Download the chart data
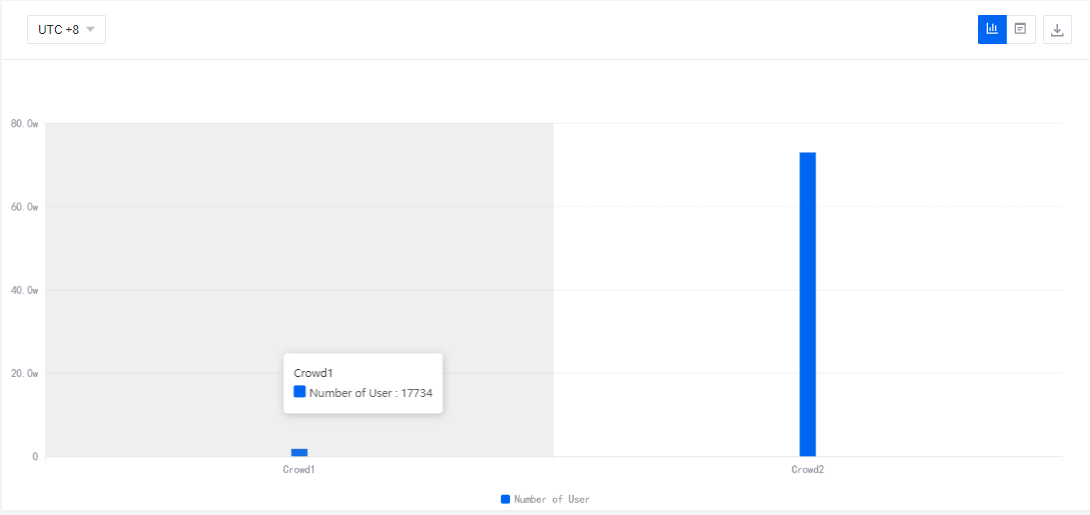The image size is (1090, 515). pos(1057,30)
